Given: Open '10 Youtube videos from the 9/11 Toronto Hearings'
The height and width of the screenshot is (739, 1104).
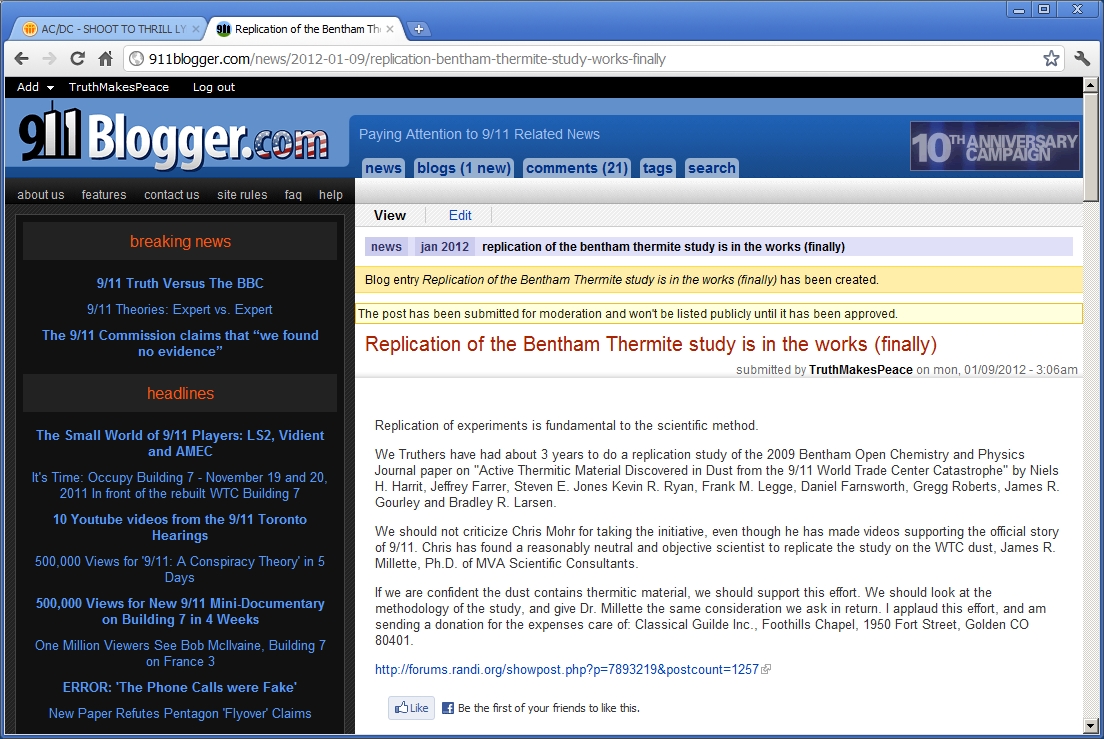Looking at the screenshot, I should (x=180, y=527).
